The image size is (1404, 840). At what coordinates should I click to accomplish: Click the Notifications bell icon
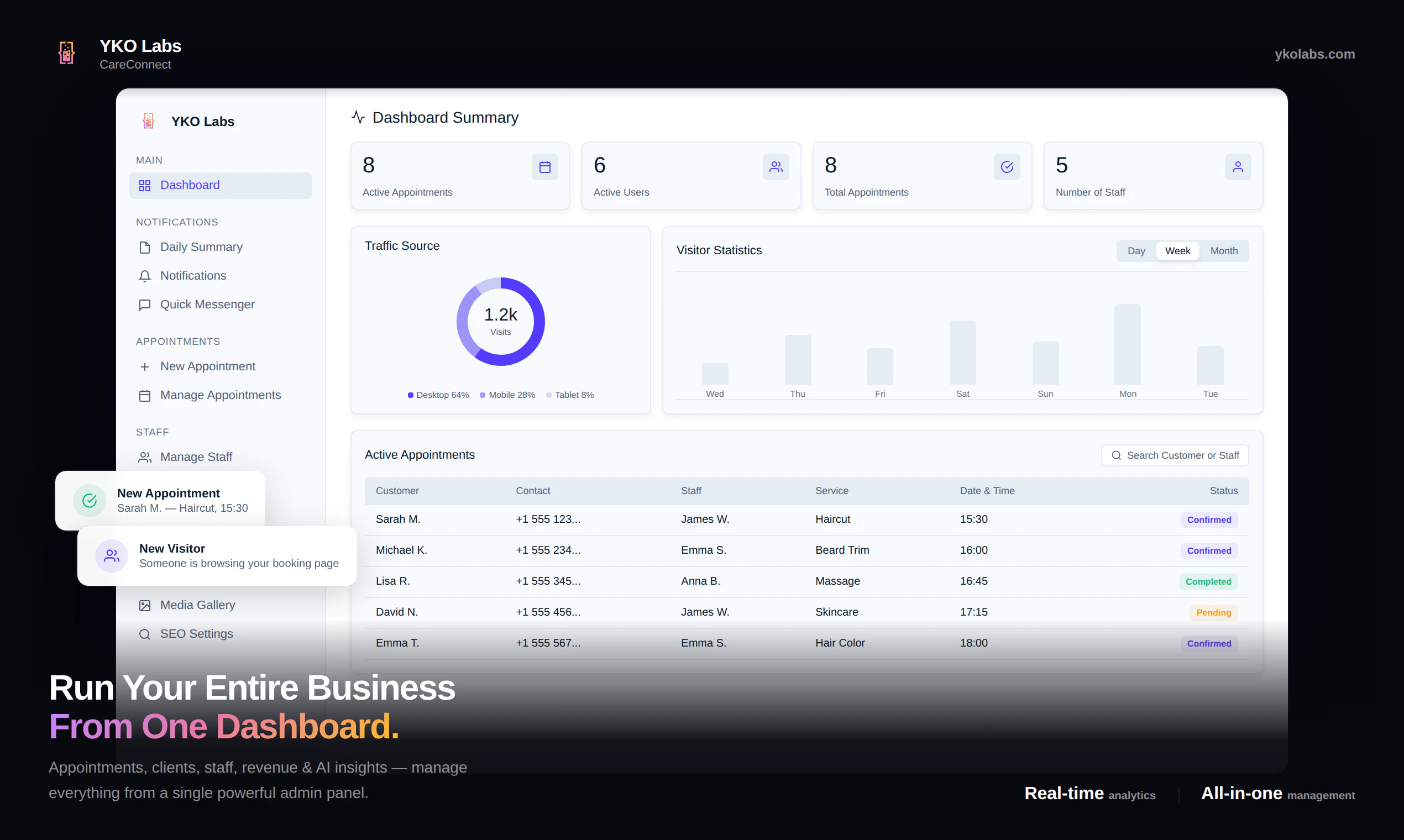click(x=145, y=276)
